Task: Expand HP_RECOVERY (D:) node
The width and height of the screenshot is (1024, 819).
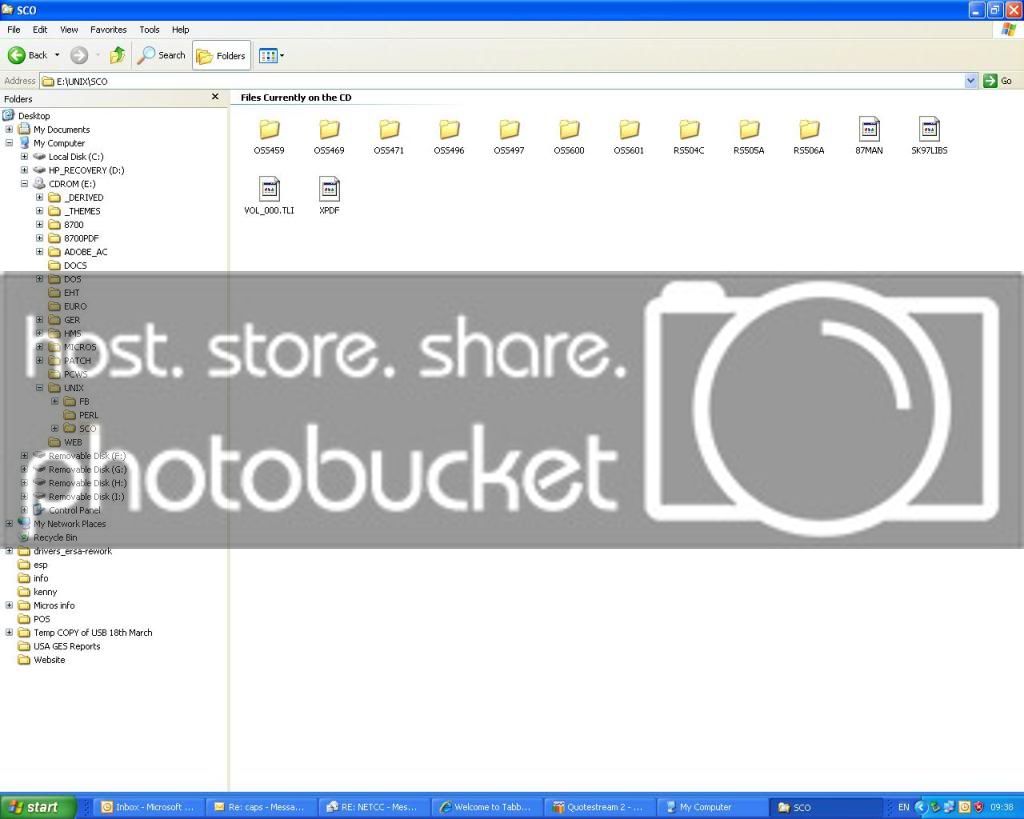Action: (x=24, y=170)
